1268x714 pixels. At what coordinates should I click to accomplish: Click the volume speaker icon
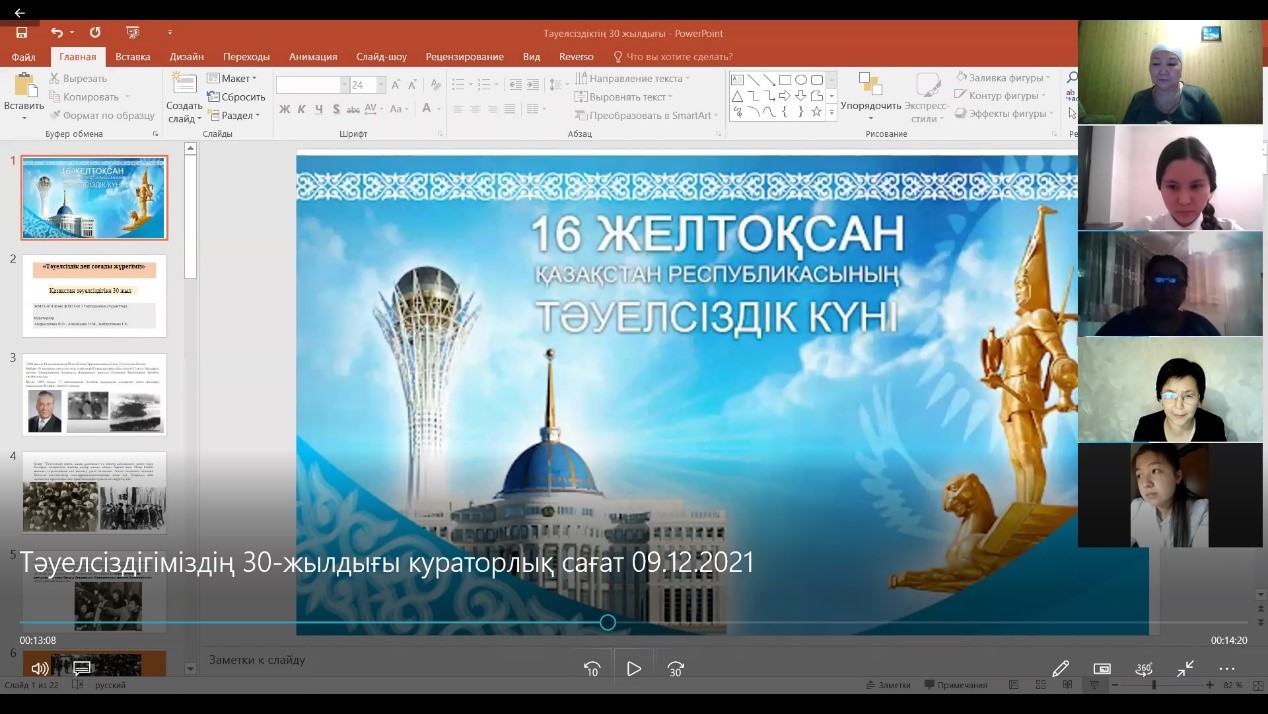pyautogui.click(x=39, y=668)
